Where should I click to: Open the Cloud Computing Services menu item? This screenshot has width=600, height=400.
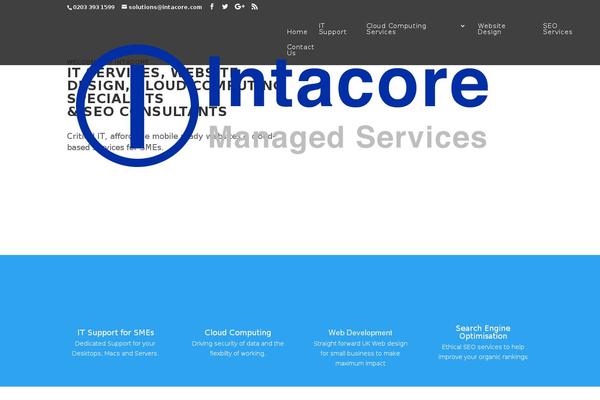click(396, 29)
